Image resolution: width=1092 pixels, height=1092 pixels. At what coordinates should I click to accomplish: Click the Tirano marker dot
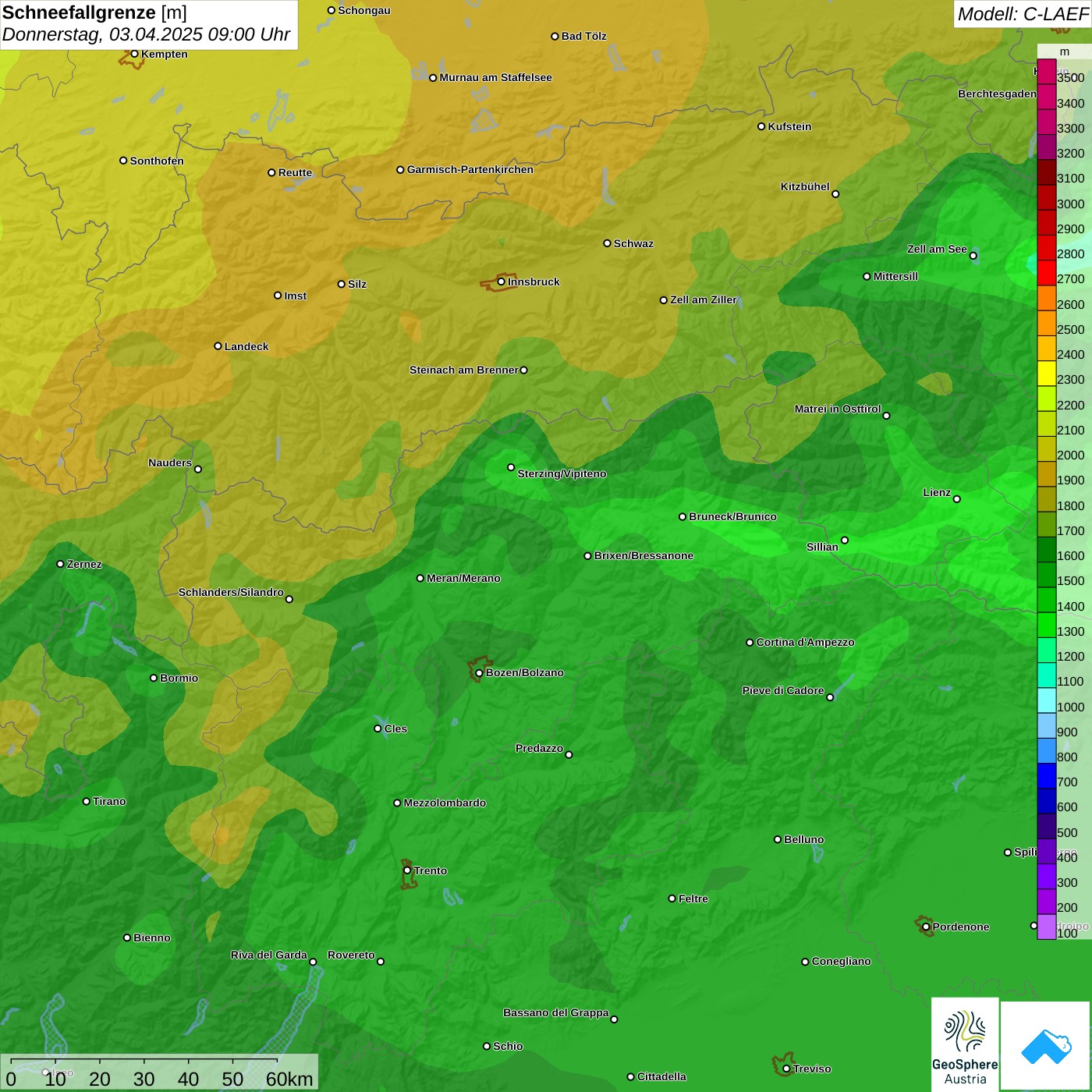87,801
